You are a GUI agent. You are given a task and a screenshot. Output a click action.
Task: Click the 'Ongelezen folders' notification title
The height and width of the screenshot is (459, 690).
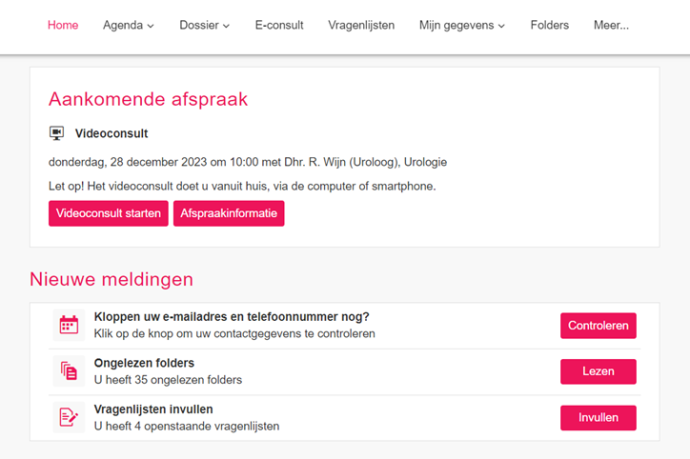pos(144,363)
